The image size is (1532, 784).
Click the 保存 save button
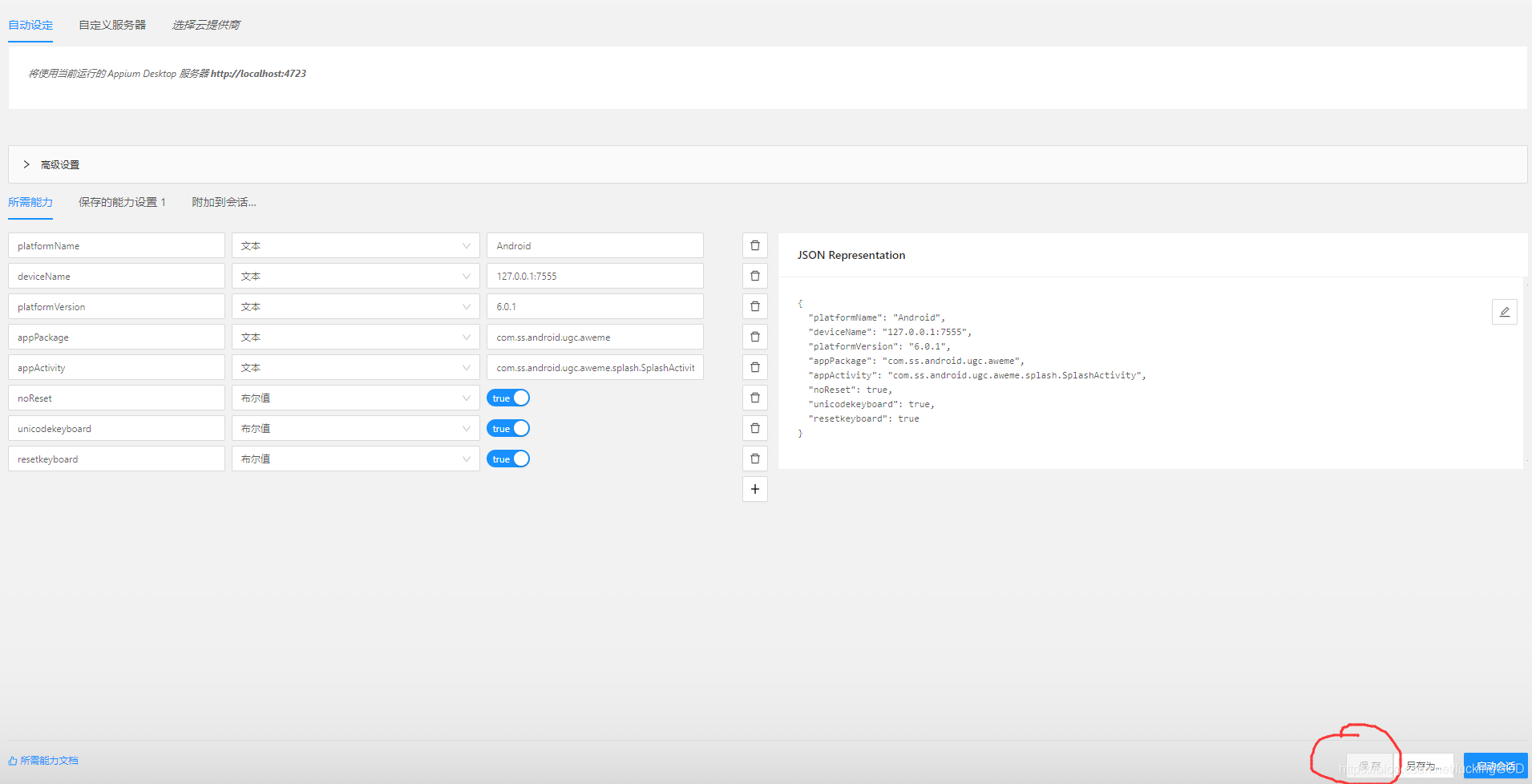point(1370,766)
